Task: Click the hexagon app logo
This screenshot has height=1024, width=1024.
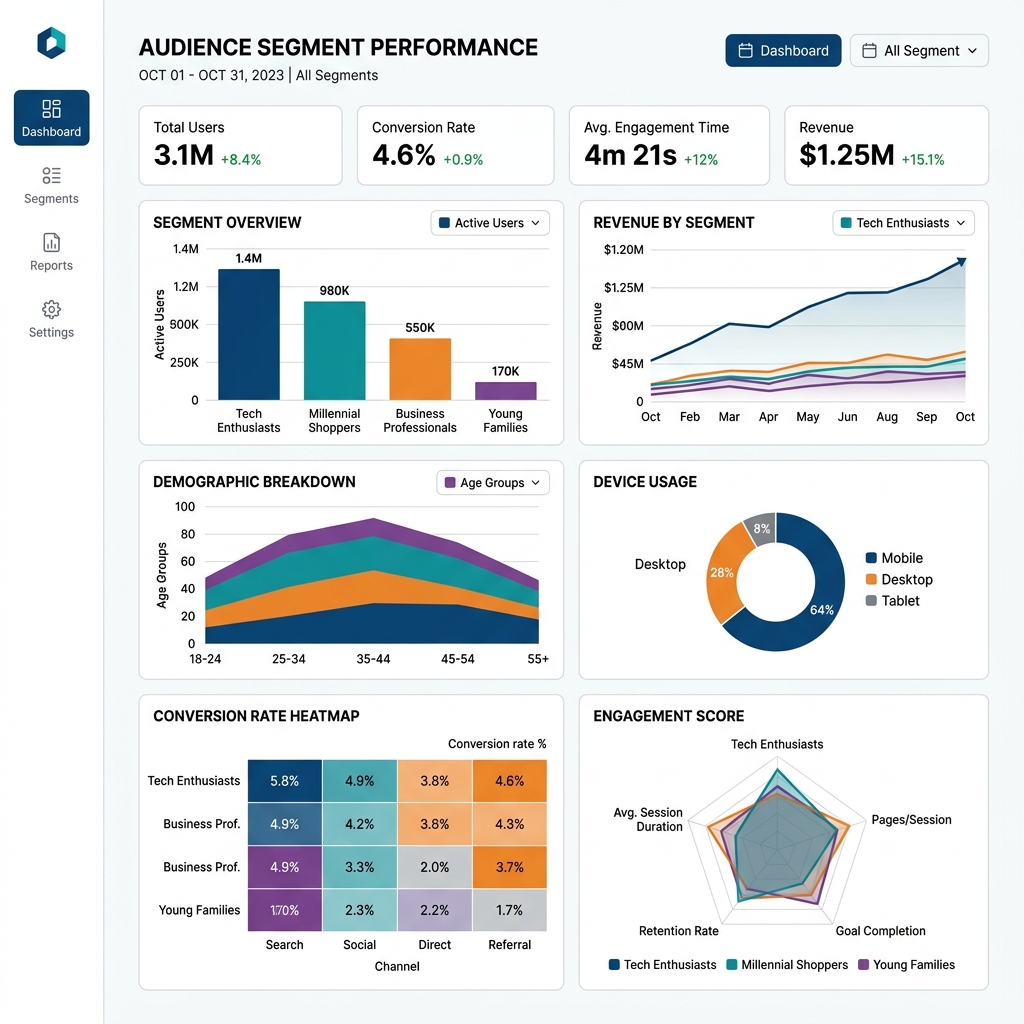Action: click(x=52, y=43)
